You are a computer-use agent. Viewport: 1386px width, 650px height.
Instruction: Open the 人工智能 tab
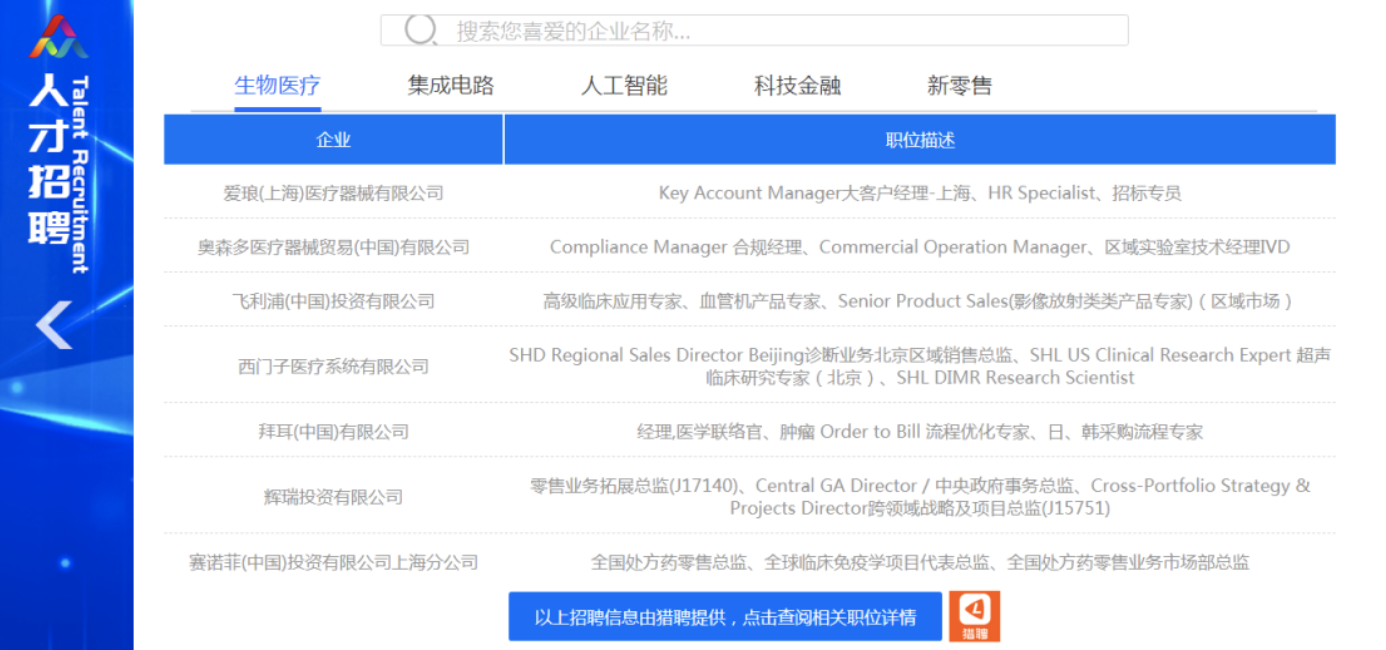pyautogui.click(x=624, y=86)
